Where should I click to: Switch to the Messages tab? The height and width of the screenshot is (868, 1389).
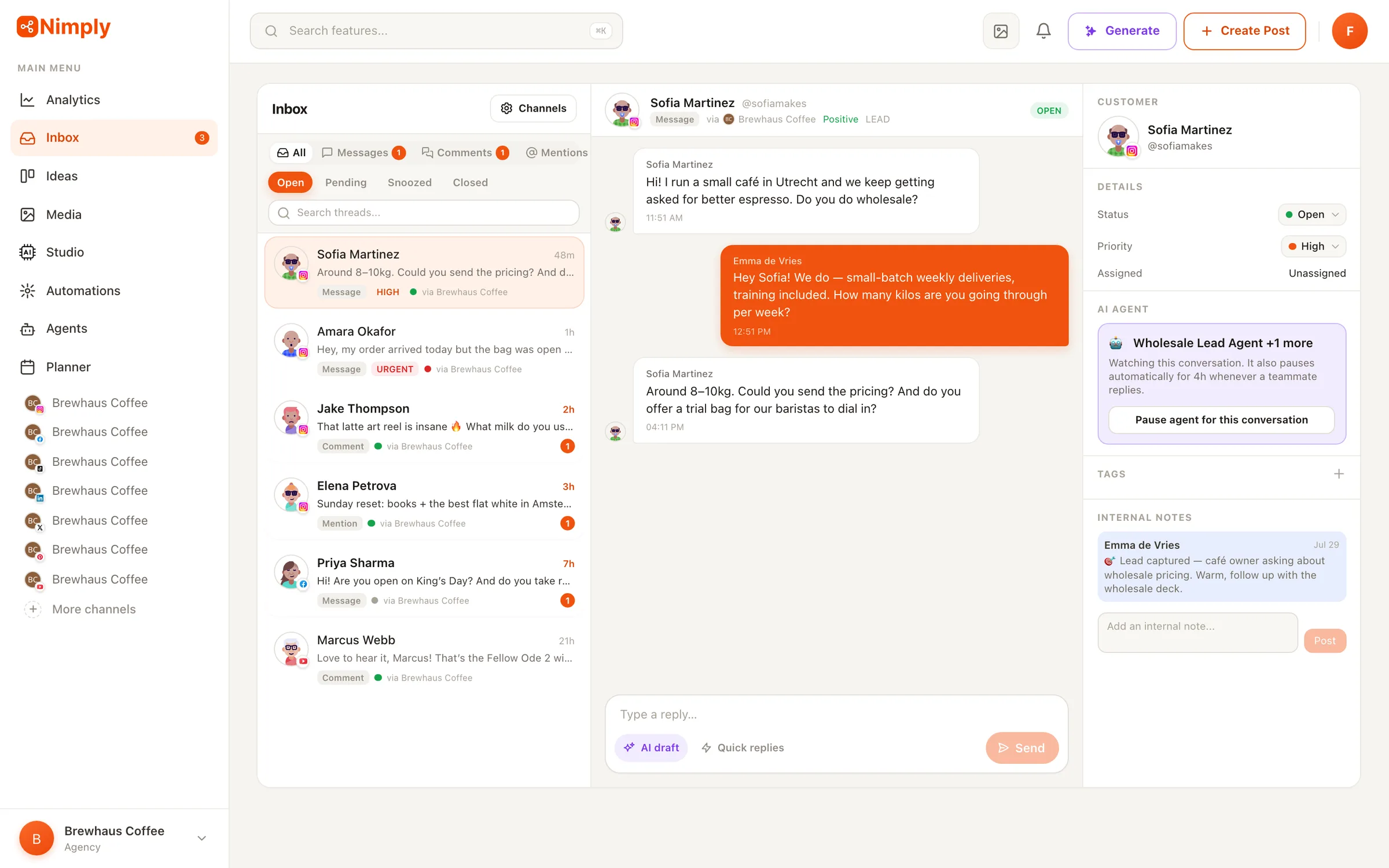point(363,153)
